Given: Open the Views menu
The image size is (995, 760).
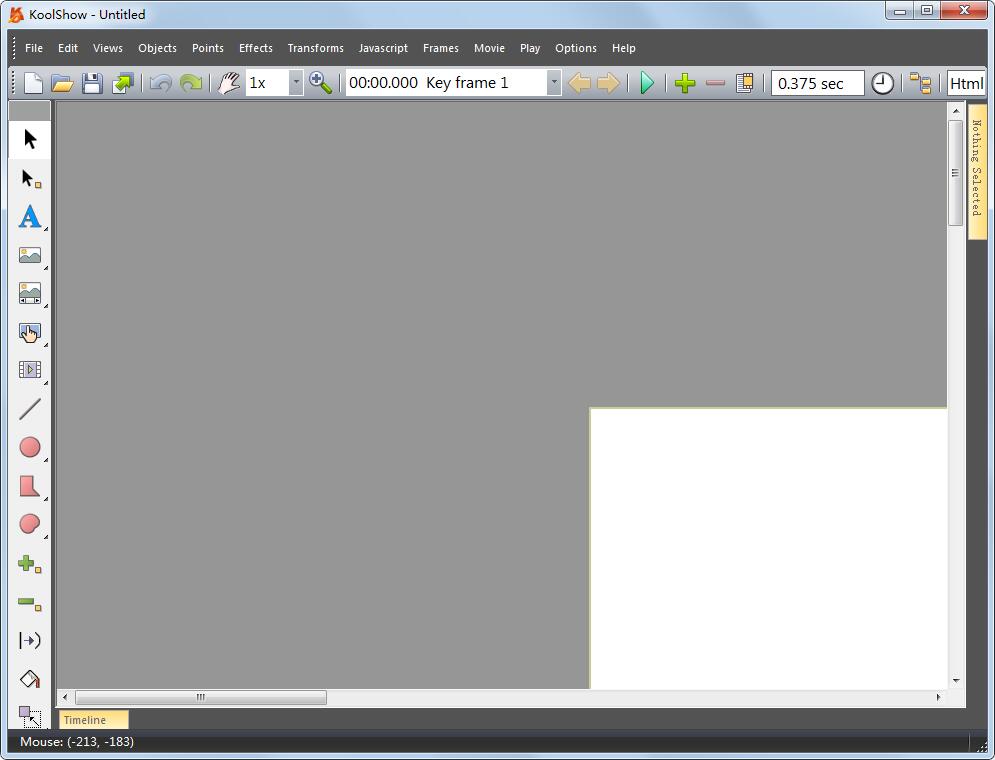Looking at the screenshot, I should 108,48.
